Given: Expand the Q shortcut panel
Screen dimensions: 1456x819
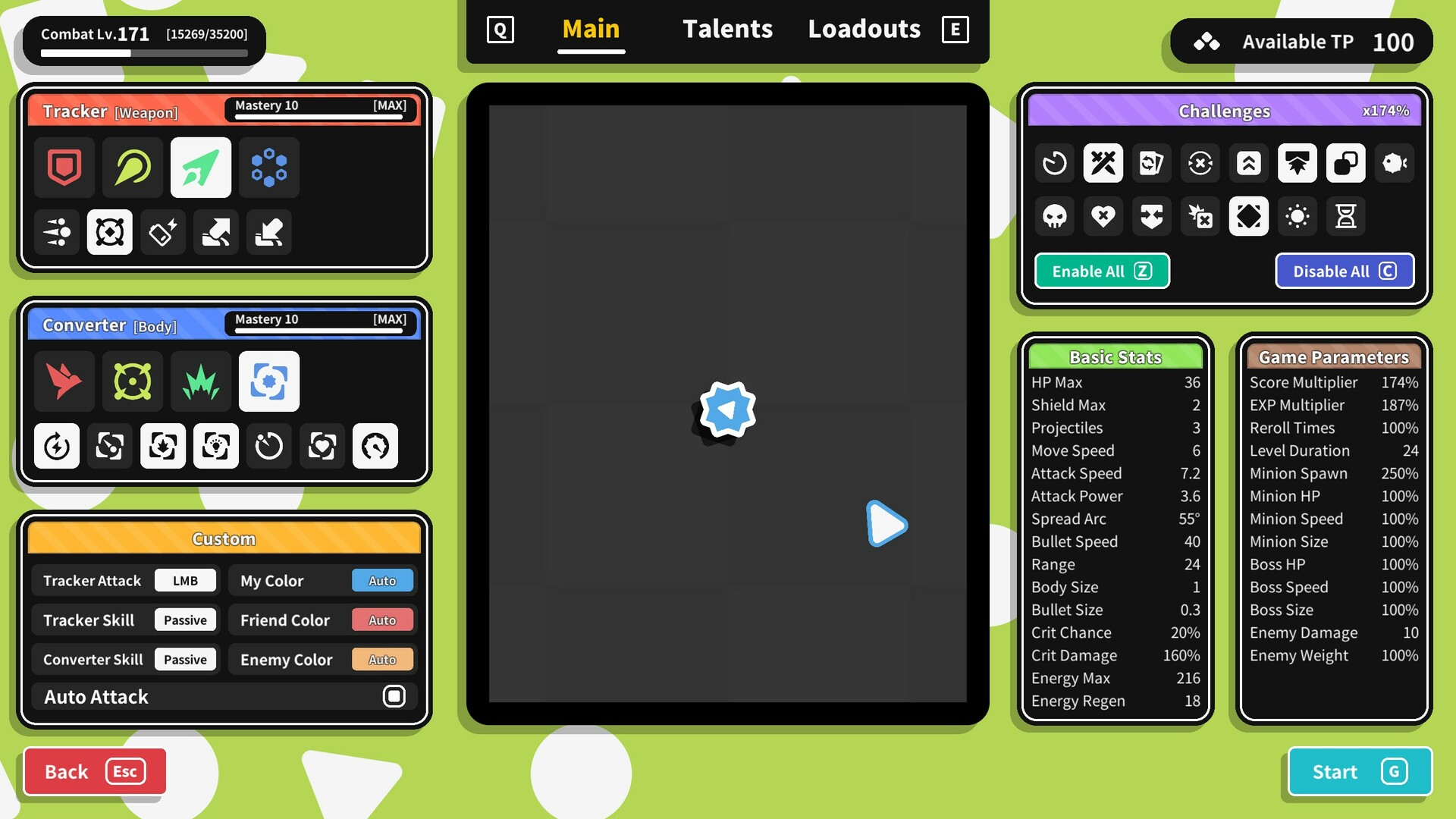Looking at the screenshot, I should (x=499, y=27).
